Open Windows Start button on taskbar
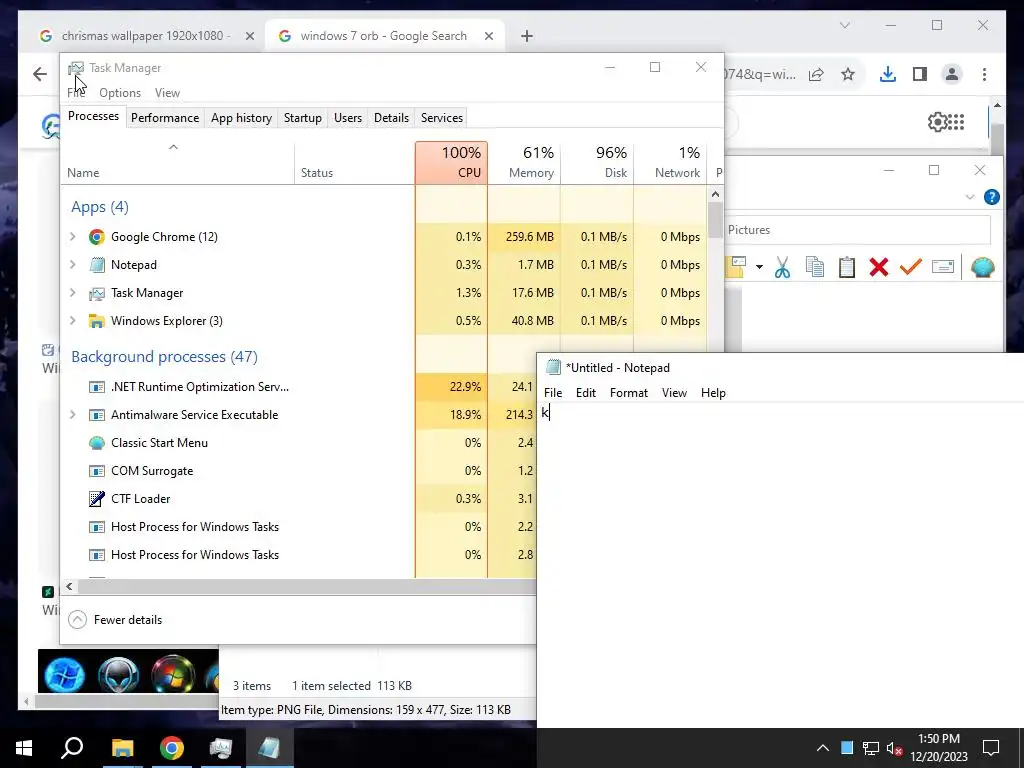Screen dimensions: 1024x768 tap(24, 748)
